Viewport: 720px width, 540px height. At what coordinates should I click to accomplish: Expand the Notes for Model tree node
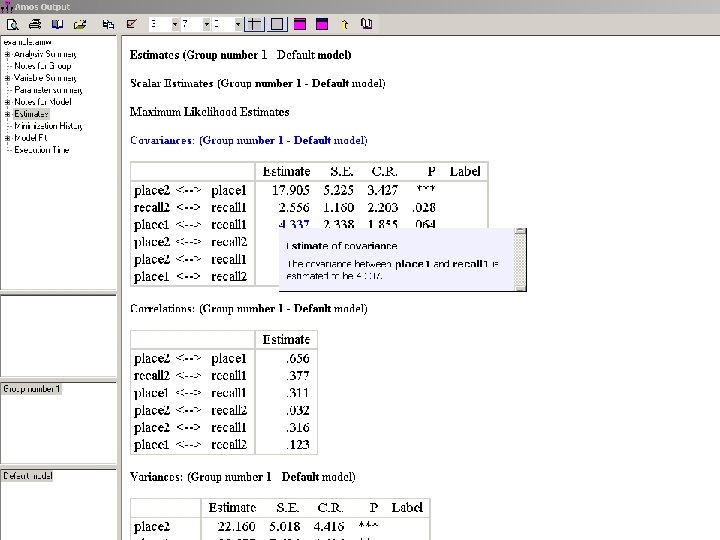(x=7, y=102)
